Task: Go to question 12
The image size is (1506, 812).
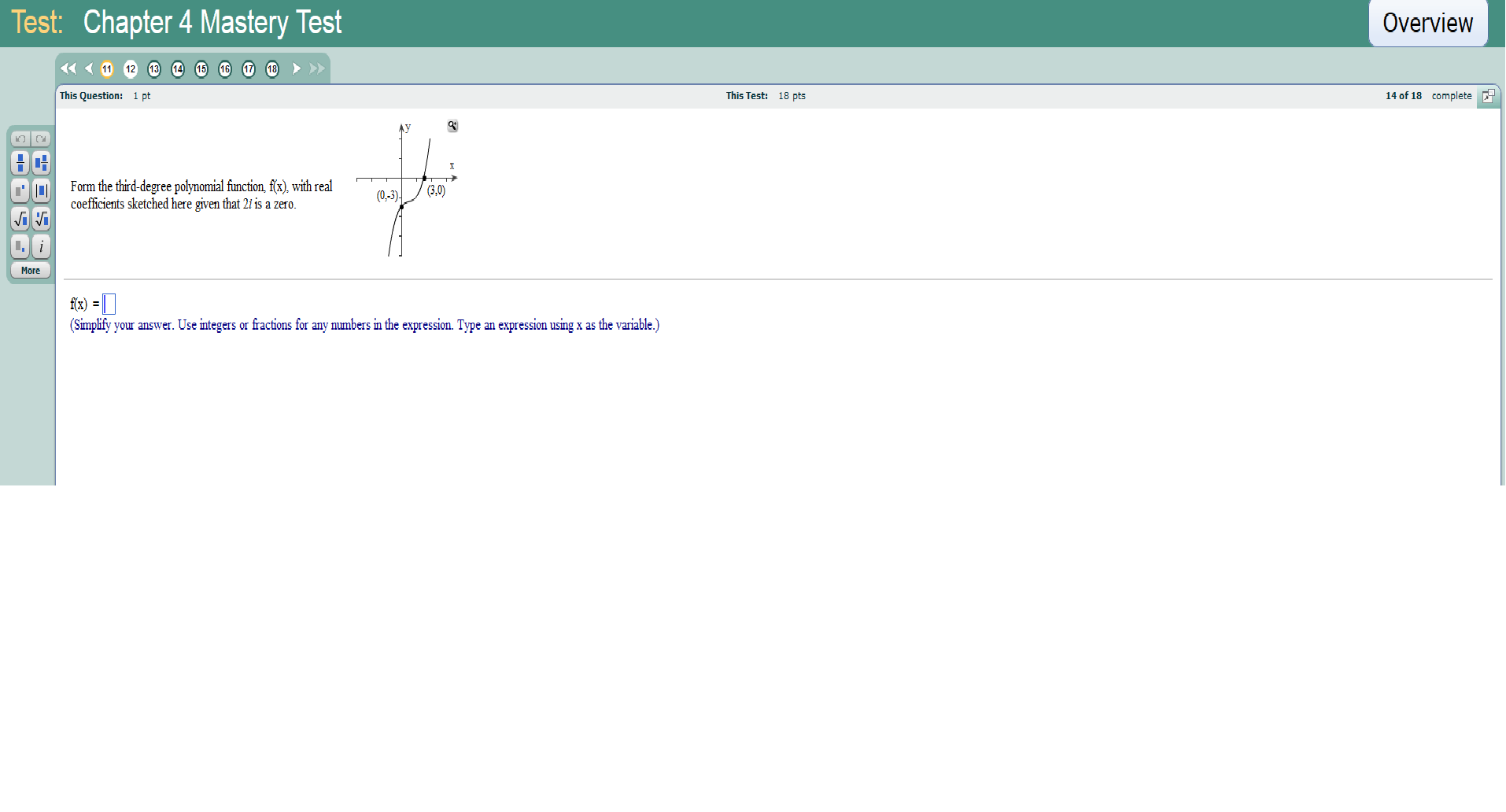Action: pos(131,69)
